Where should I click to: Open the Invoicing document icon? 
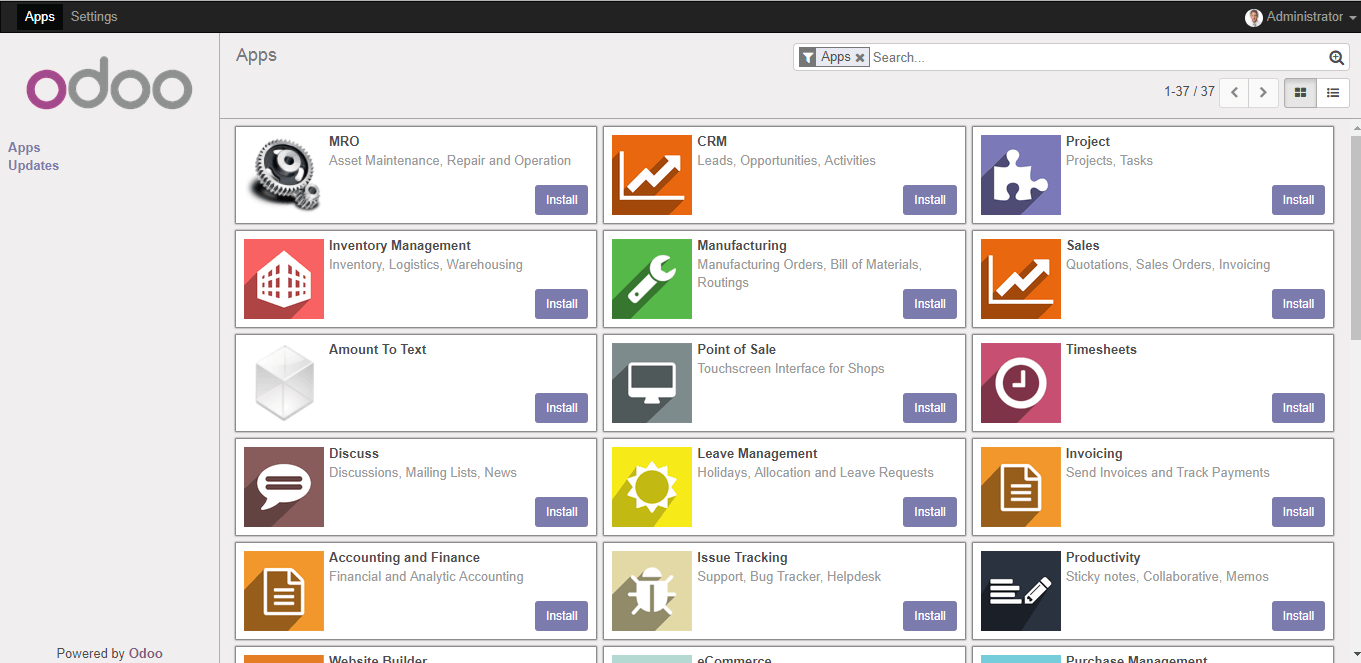[x=1021, y=487]
